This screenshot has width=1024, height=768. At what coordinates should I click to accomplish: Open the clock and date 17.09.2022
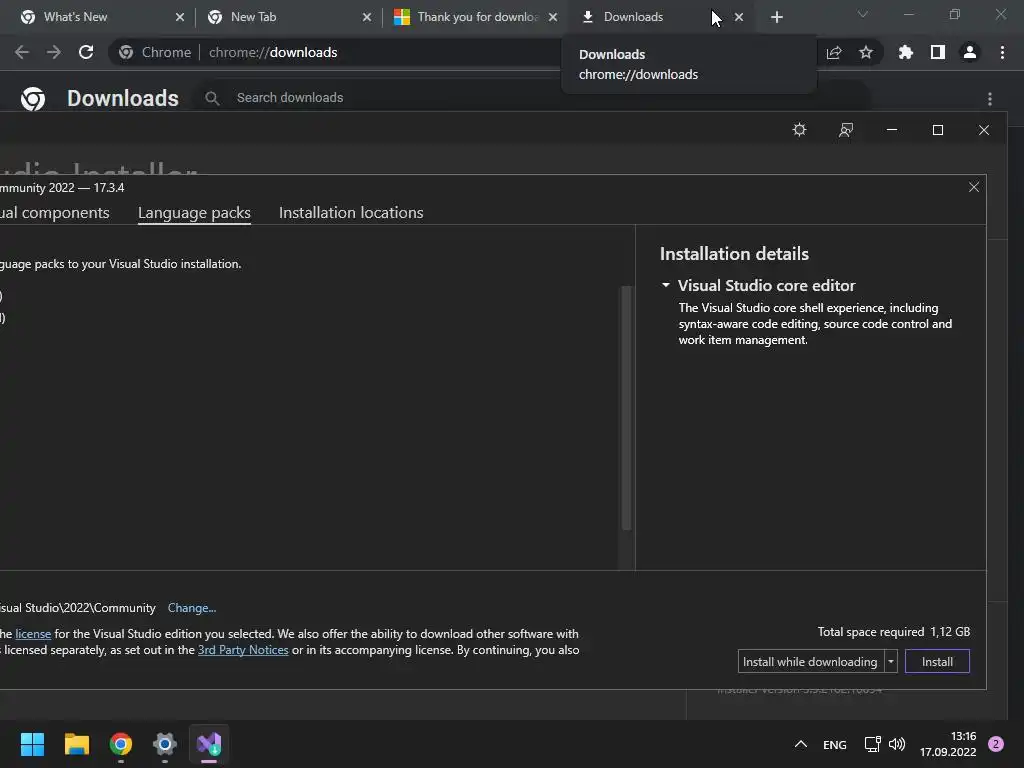point(948,744)
